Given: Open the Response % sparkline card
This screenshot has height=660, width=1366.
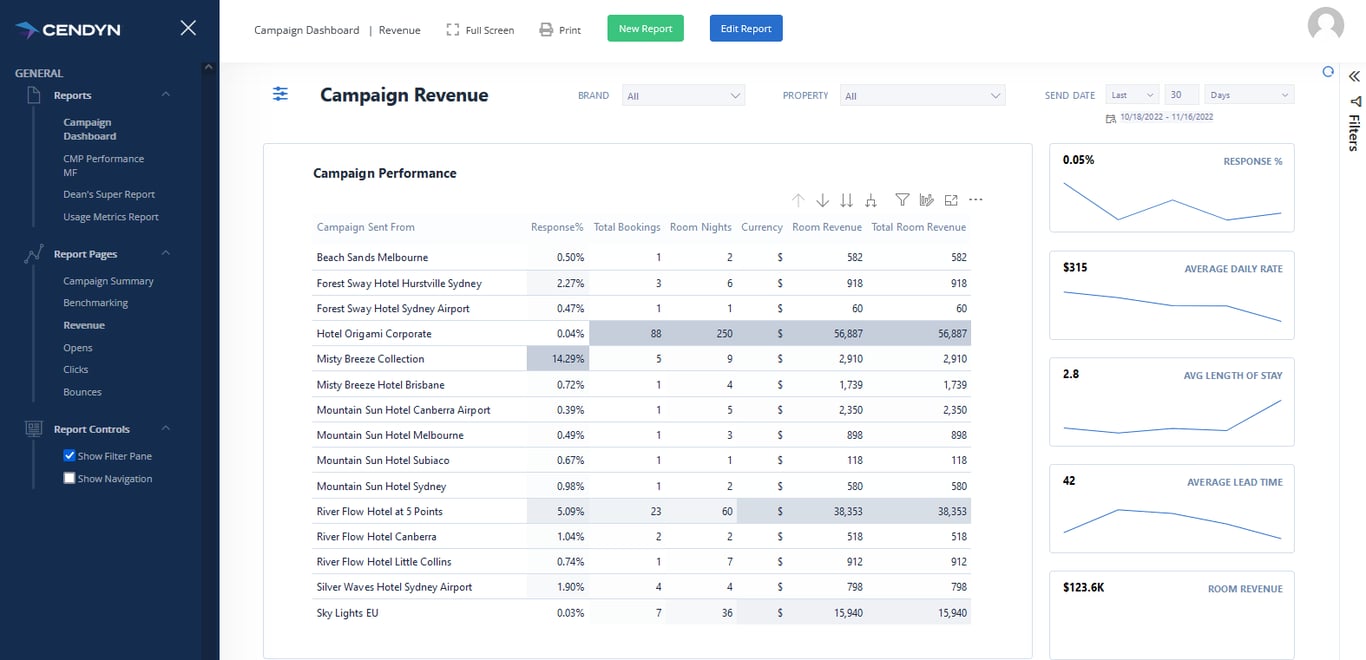Looking at the screenshot, I should coord(1172,188).
